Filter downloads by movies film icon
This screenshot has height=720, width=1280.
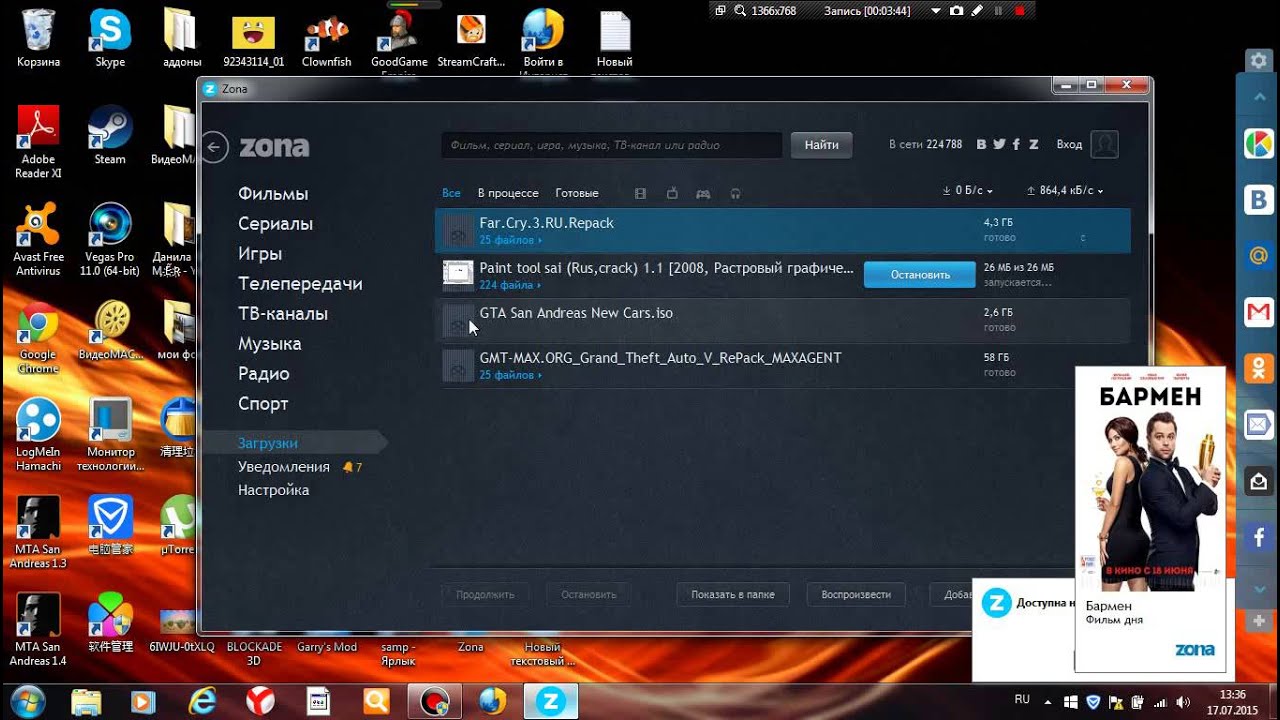click(x=640, y=193)
